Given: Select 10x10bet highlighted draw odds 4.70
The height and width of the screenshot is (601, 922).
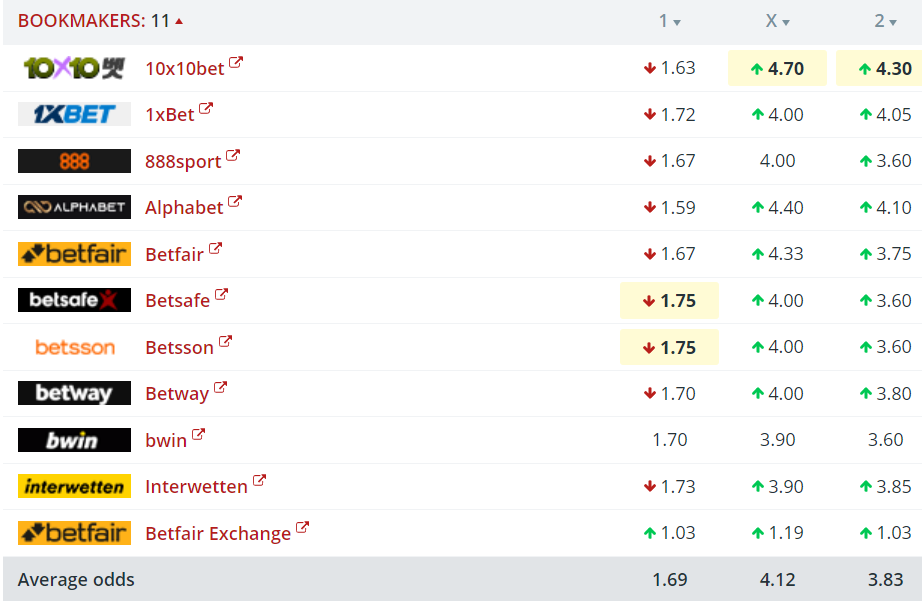Looking at the screenshot, I should pos(777,68).
